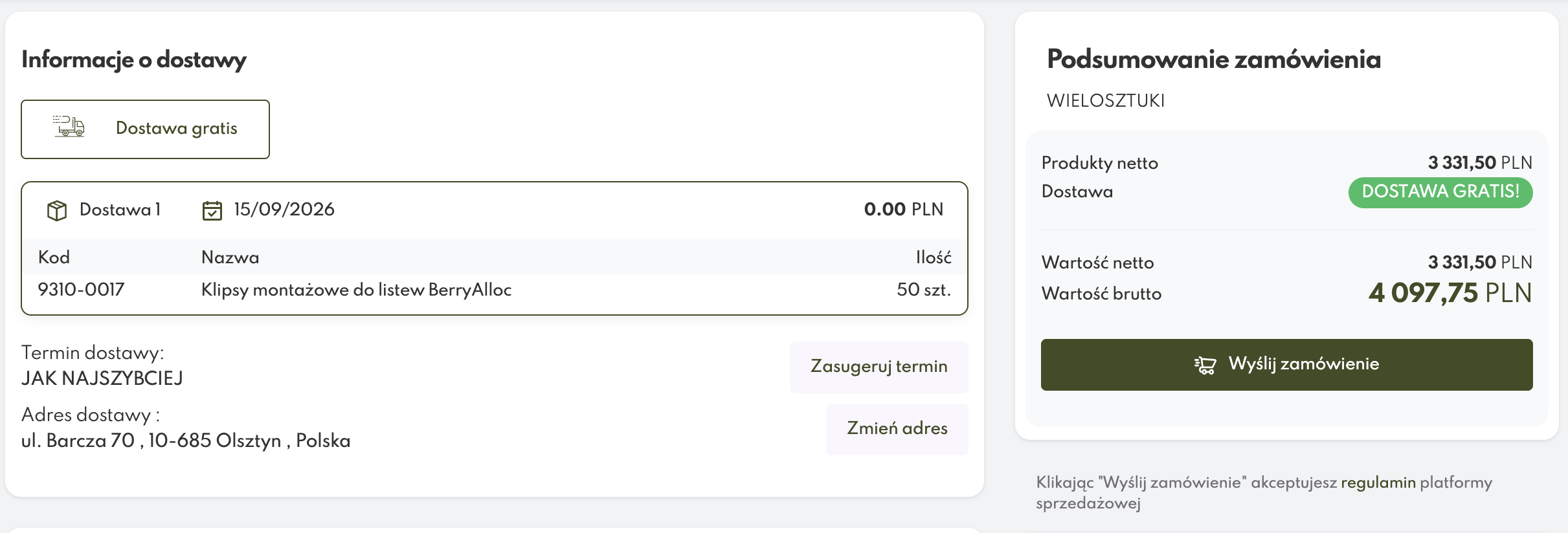The height and width of the screenshot is (533, 1568).
Task: Click the Nazwa column header
Action: click(x=230, y=257)
